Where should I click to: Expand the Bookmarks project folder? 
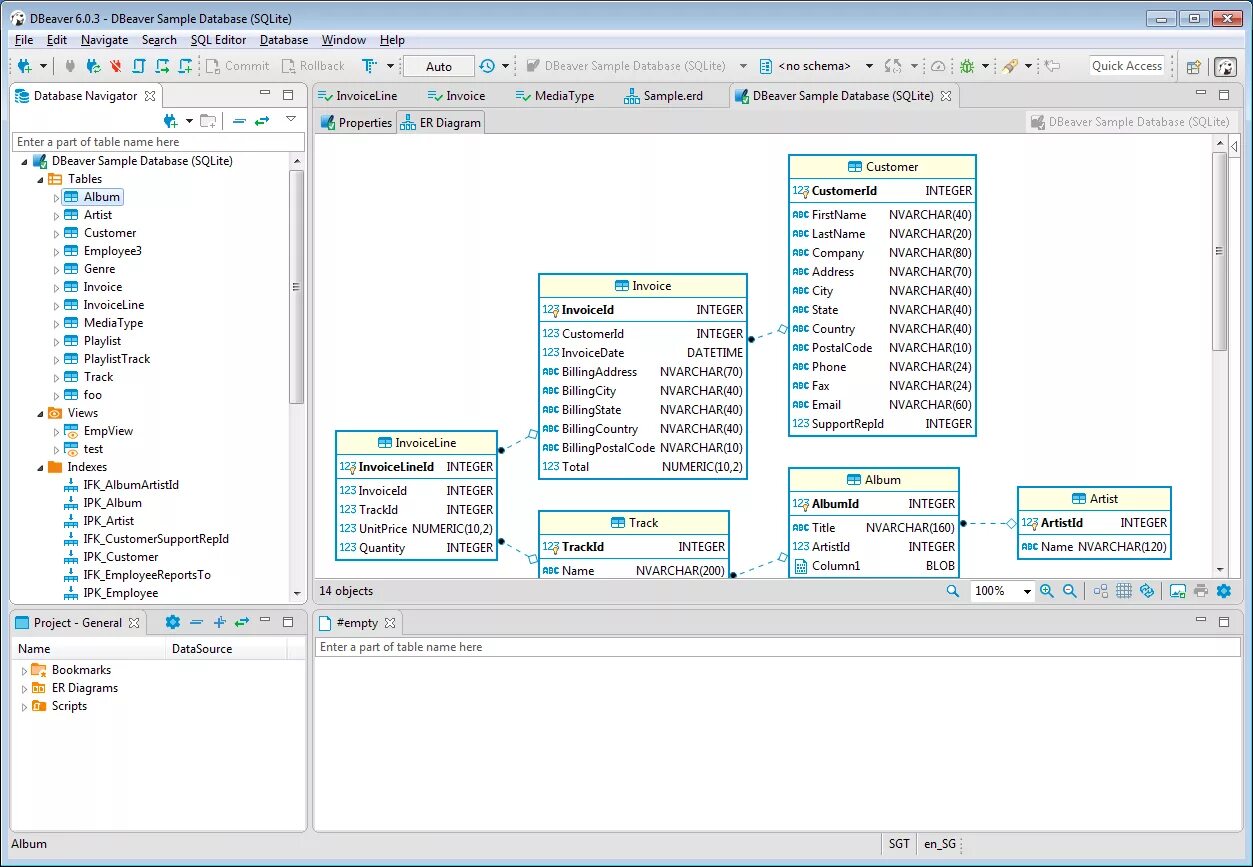point(24,670)
